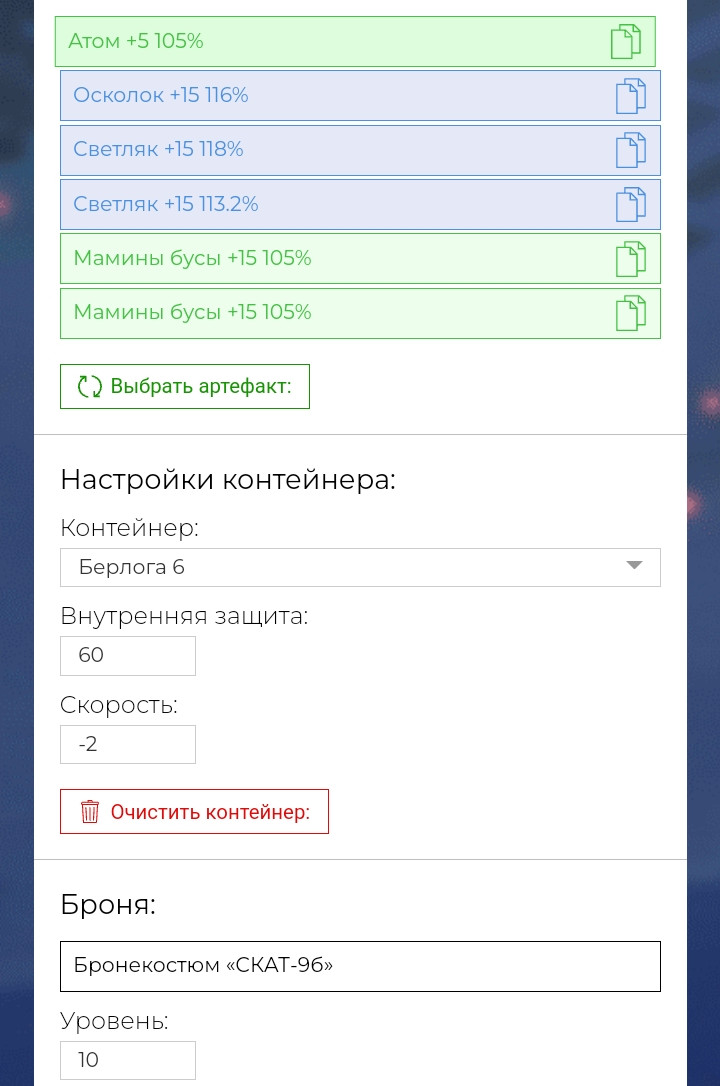Click the Скорость value field

tap(128, 744)
